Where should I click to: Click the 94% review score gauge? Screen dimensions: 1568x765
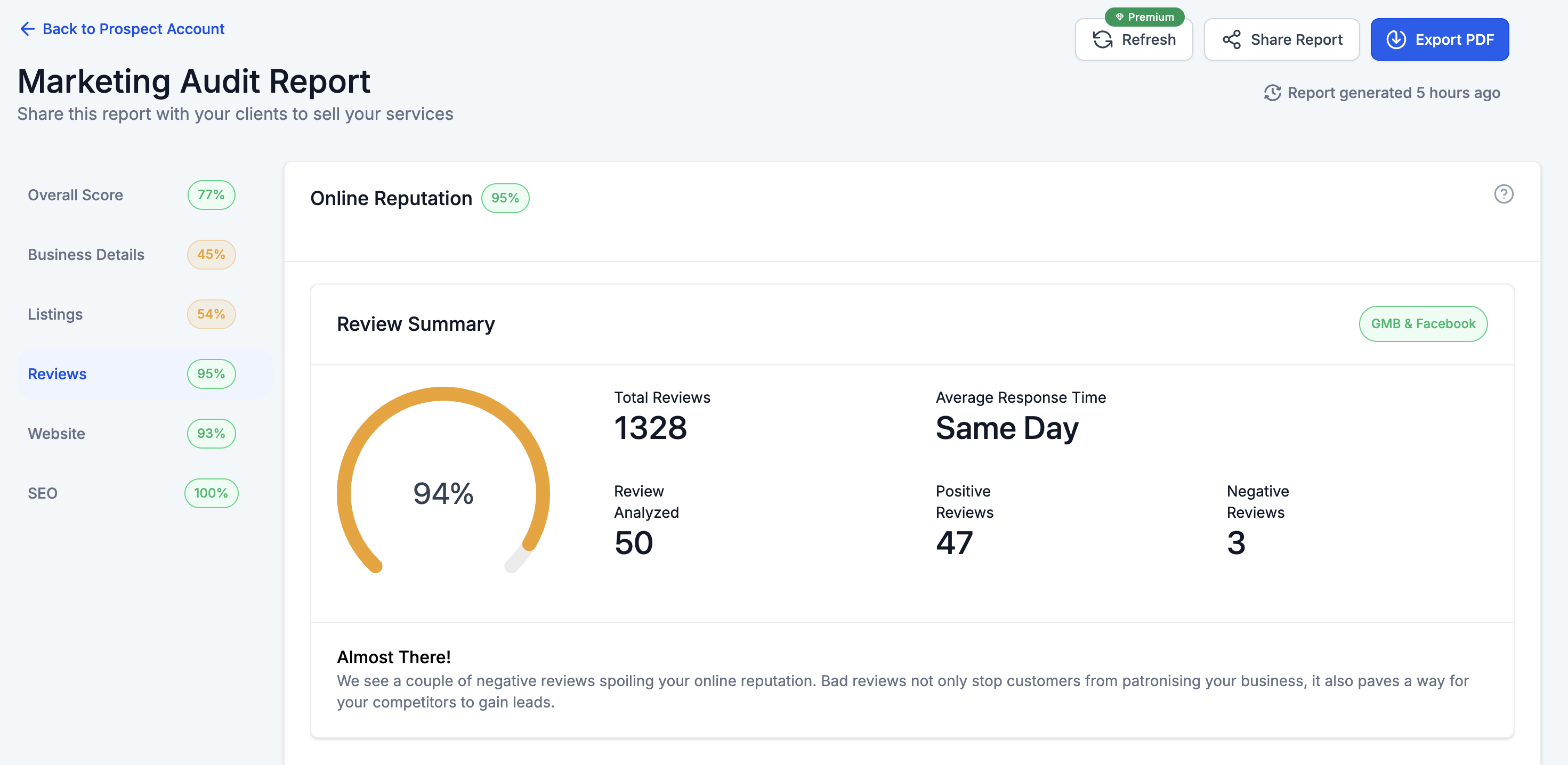tap(443, 492)
